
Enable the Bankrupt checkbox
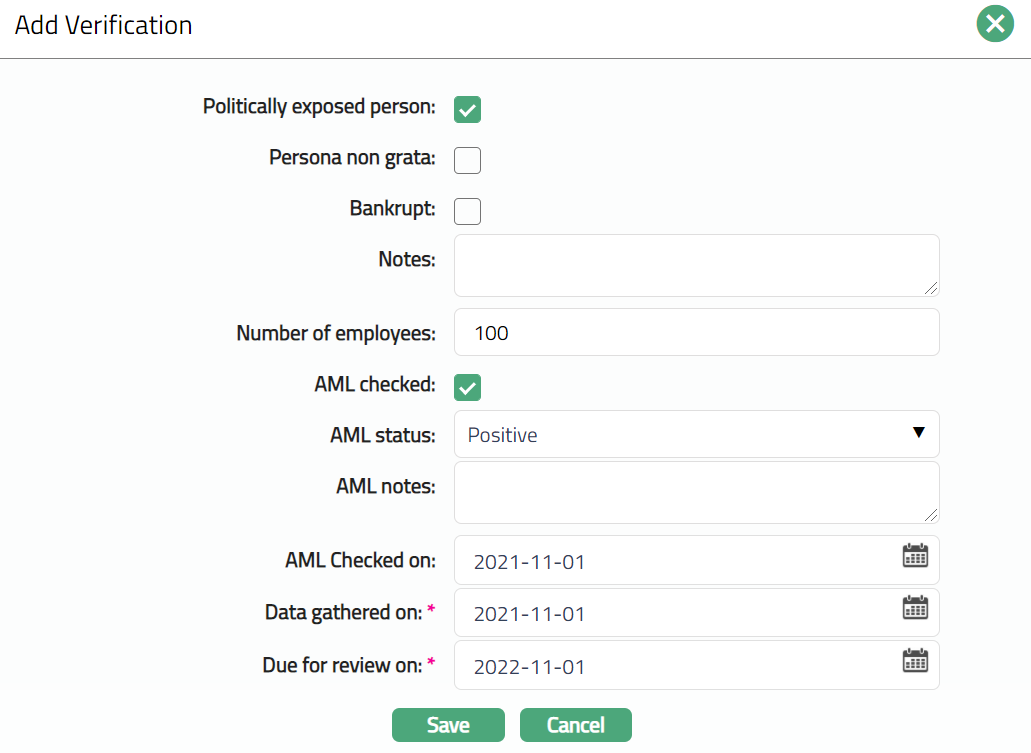click(468, 211)
